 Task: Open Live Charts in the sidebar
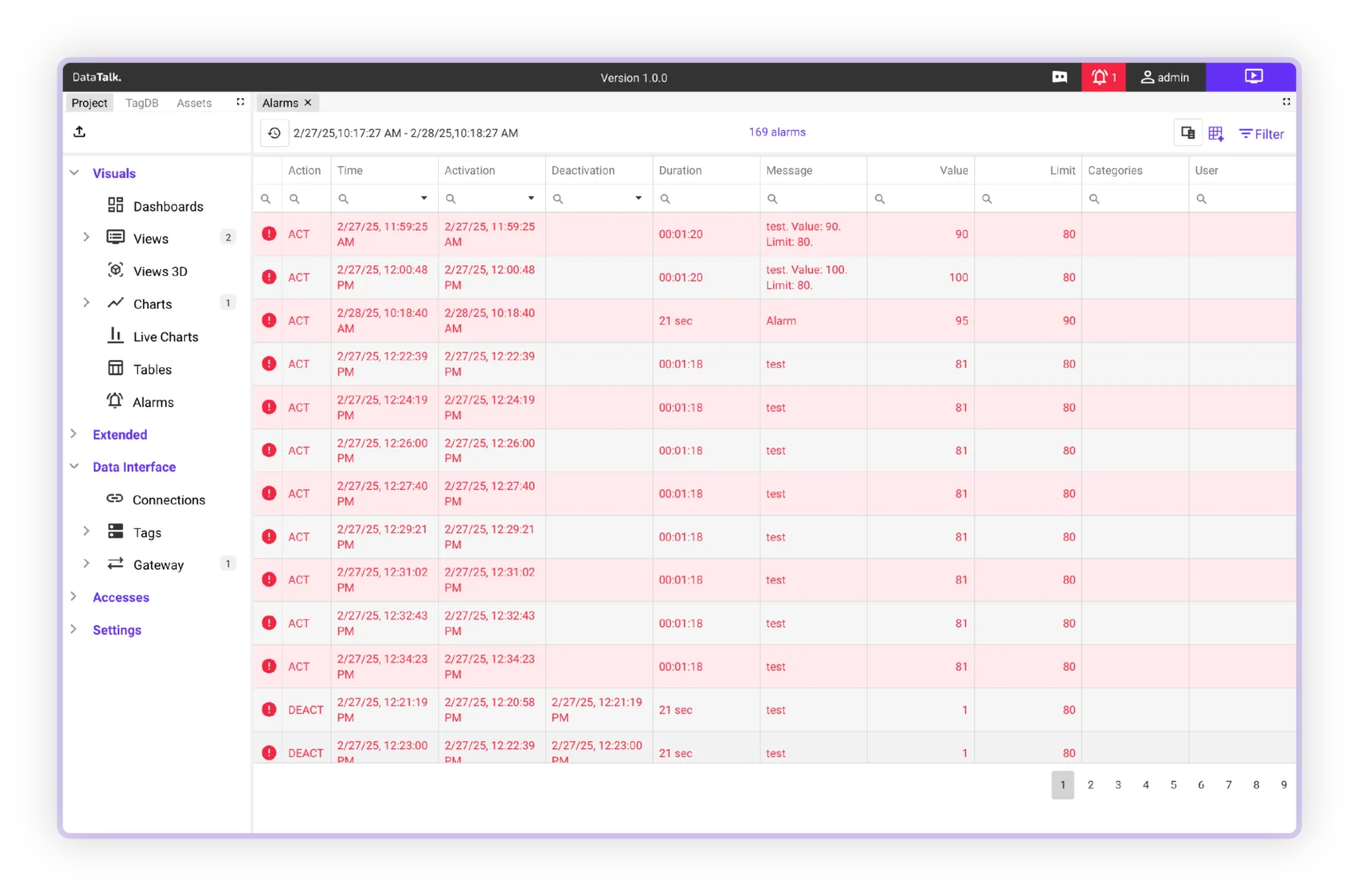click(165, 337)
